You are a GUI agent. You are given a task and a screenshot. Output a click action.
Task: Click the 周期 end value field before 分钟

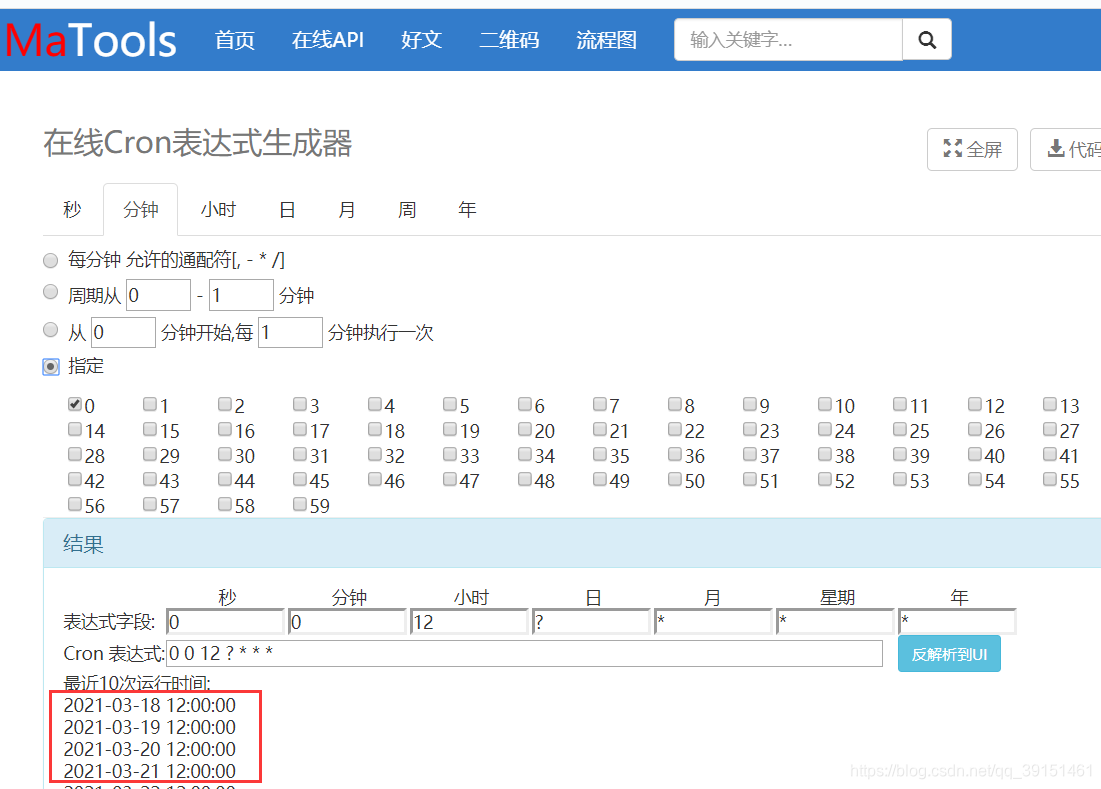tap(241, 295)
